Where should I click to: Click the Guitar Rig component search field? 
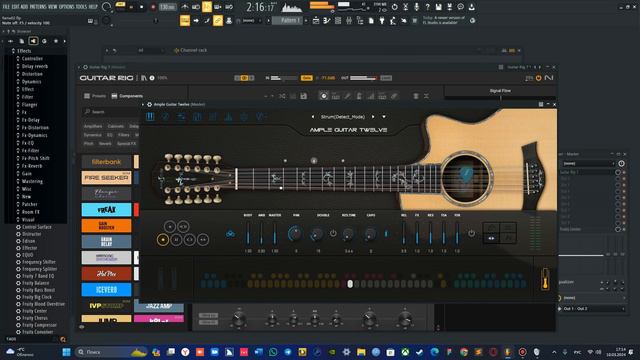[111, 111]
